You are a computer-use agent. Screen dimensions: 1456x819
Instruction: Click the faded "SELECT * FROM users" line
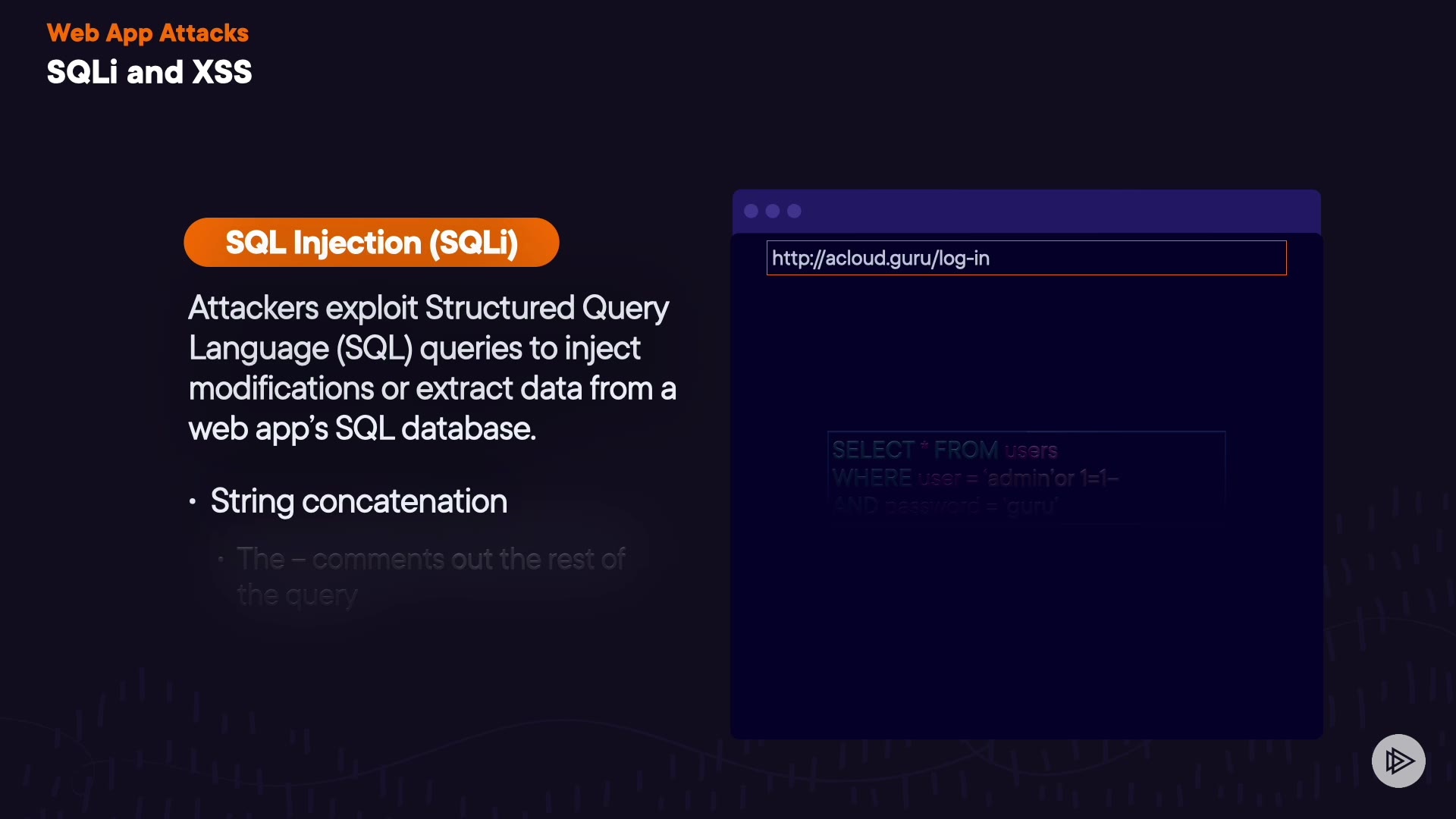pyautogui.click(x=944, y=450)
